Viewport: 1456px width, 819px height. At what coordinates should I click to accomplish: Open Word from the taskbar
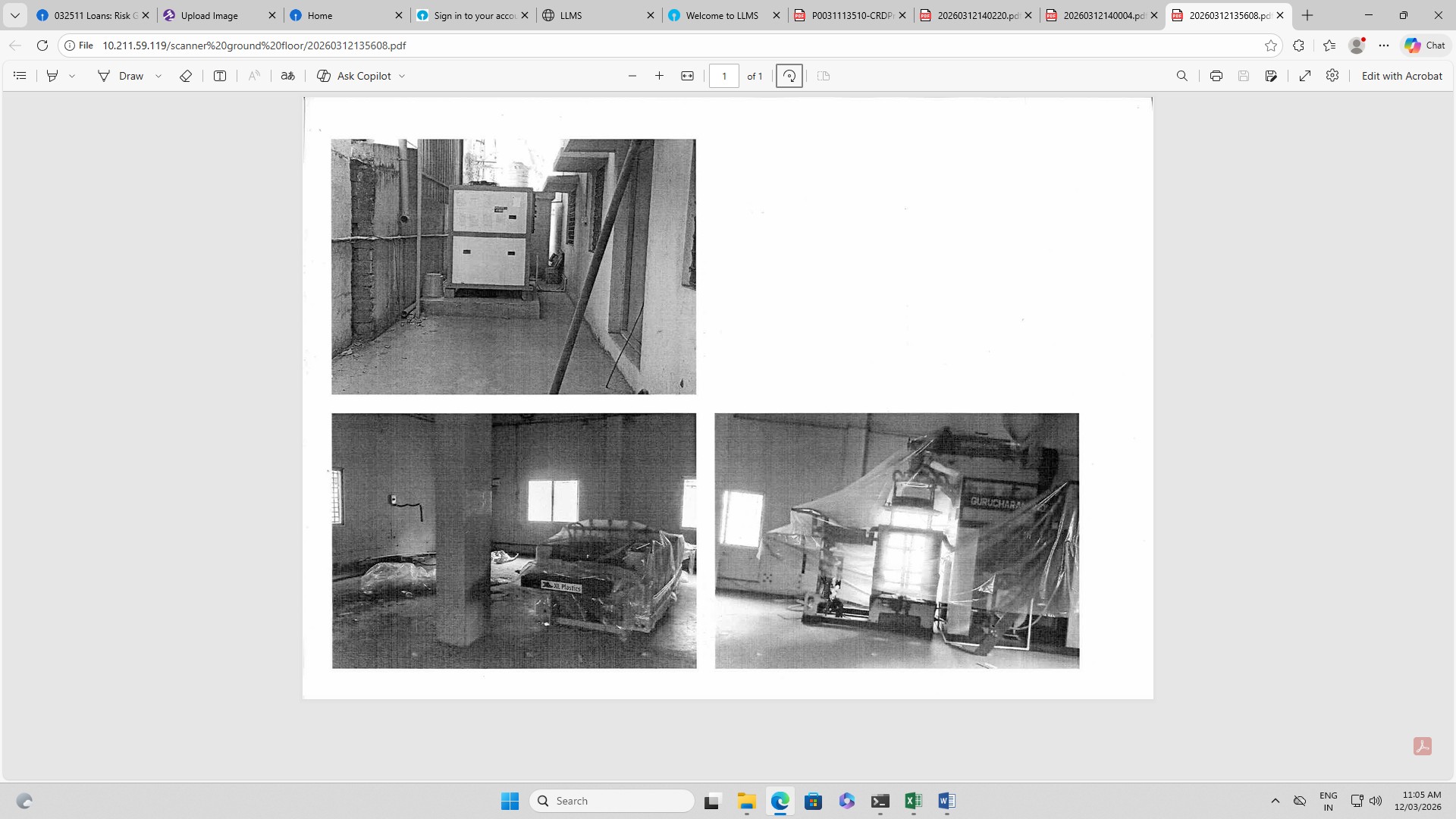point(946,801)
